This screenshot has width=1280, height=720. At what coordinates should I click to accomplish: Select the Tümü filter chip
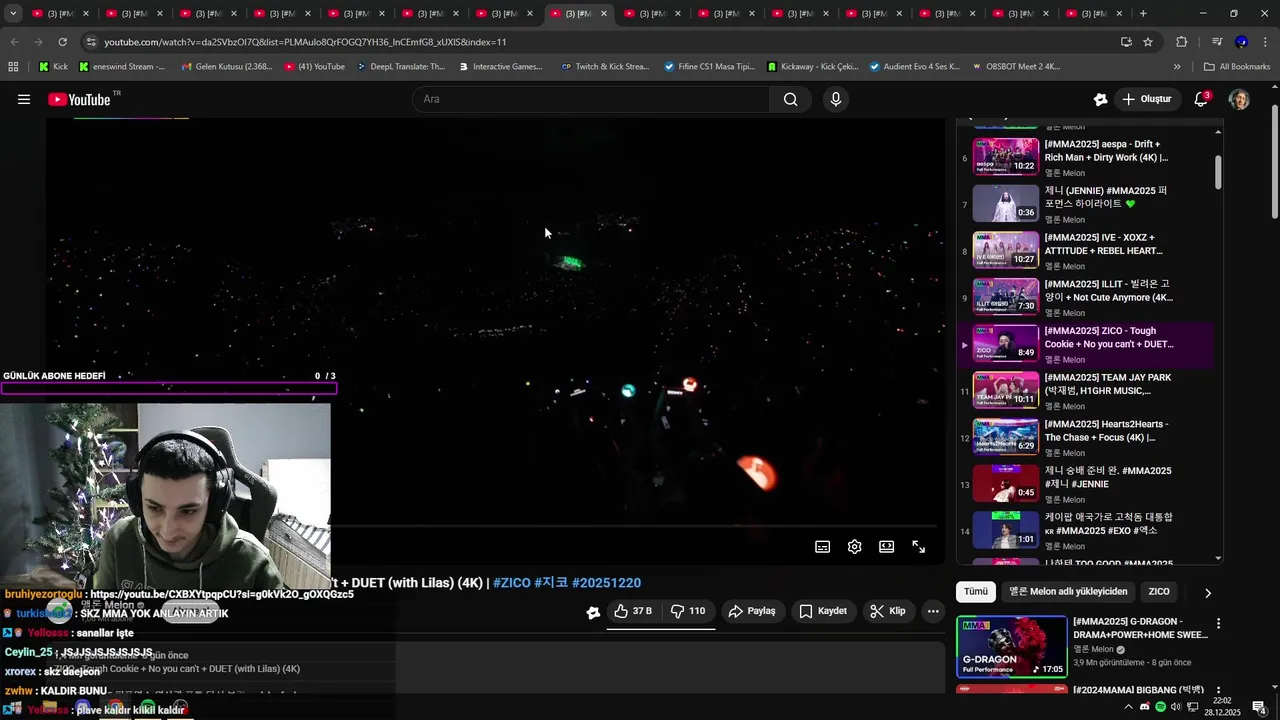(976, 591)
